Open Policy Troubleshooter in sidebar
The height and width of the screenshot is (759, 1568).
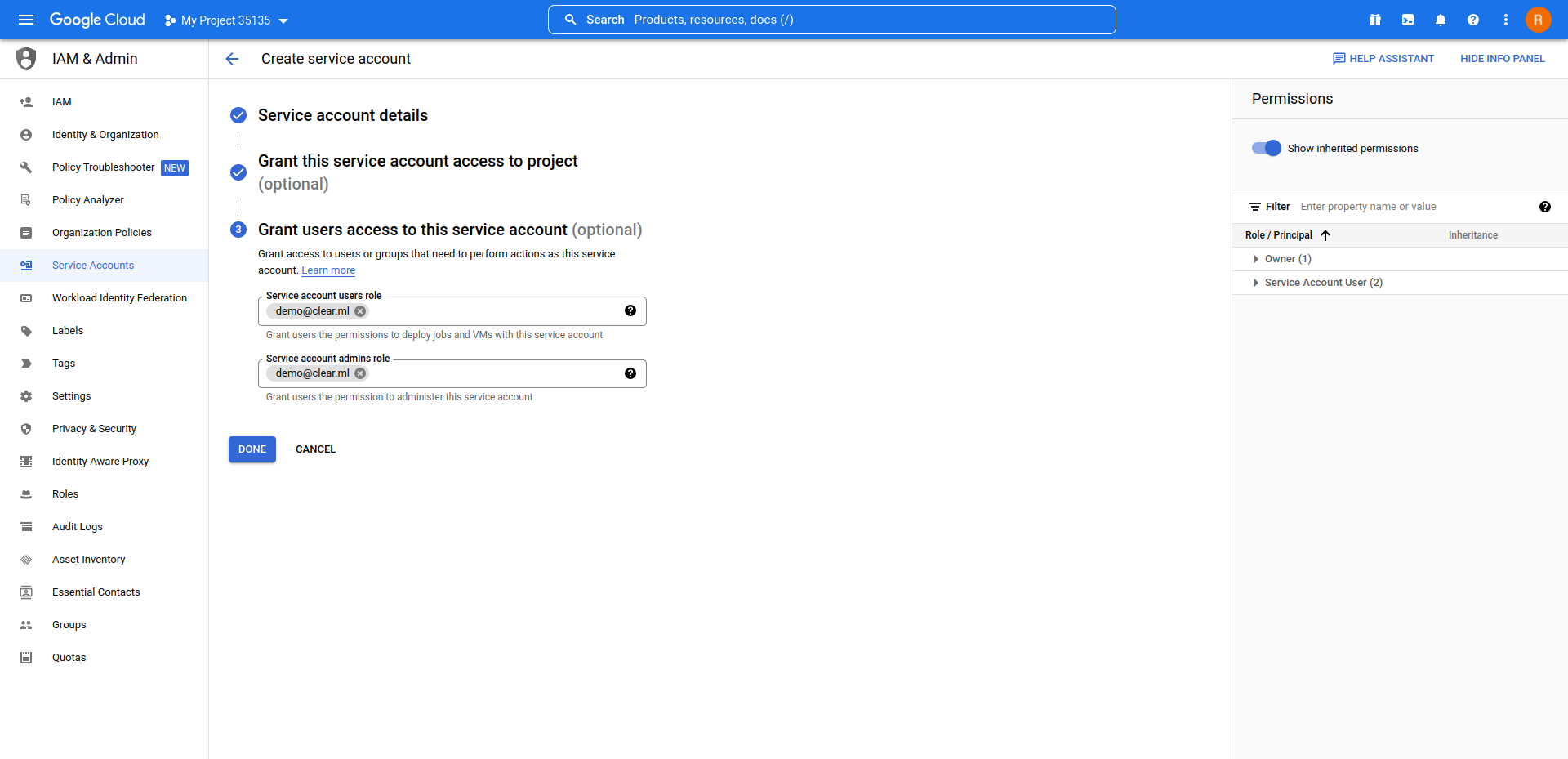tap(102, 167)
